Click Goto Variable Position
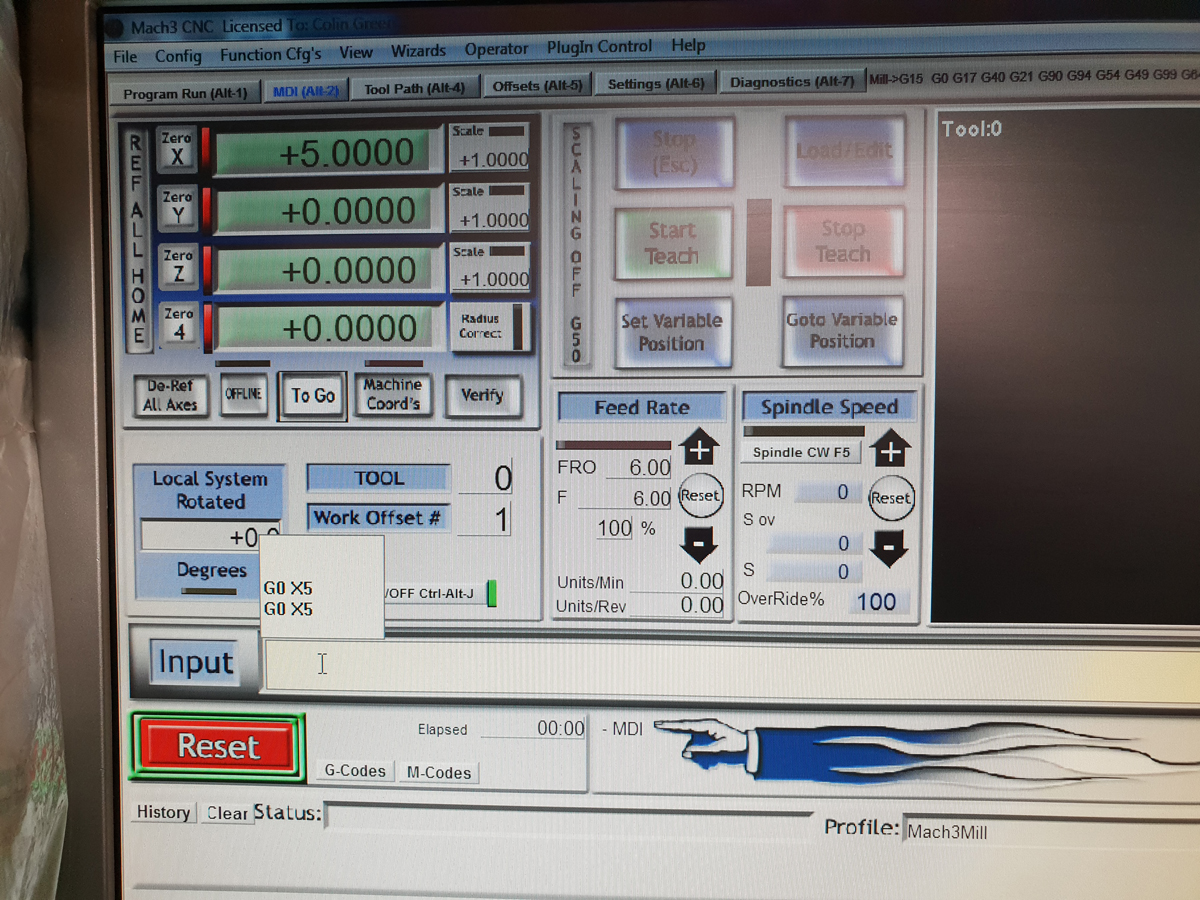Screen dimensions: 1200x900 click(x=842, y=330)
